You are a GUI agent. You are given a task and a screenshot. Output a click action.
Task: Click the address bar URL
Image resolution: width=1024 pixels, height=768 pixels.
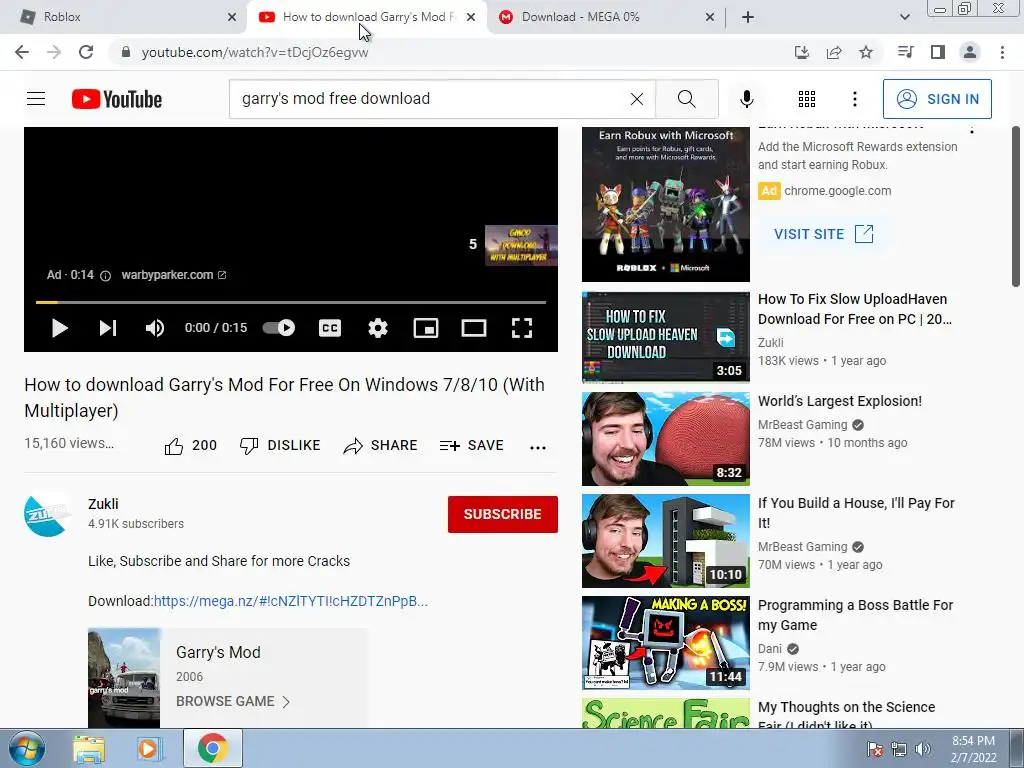pos(255,52)
